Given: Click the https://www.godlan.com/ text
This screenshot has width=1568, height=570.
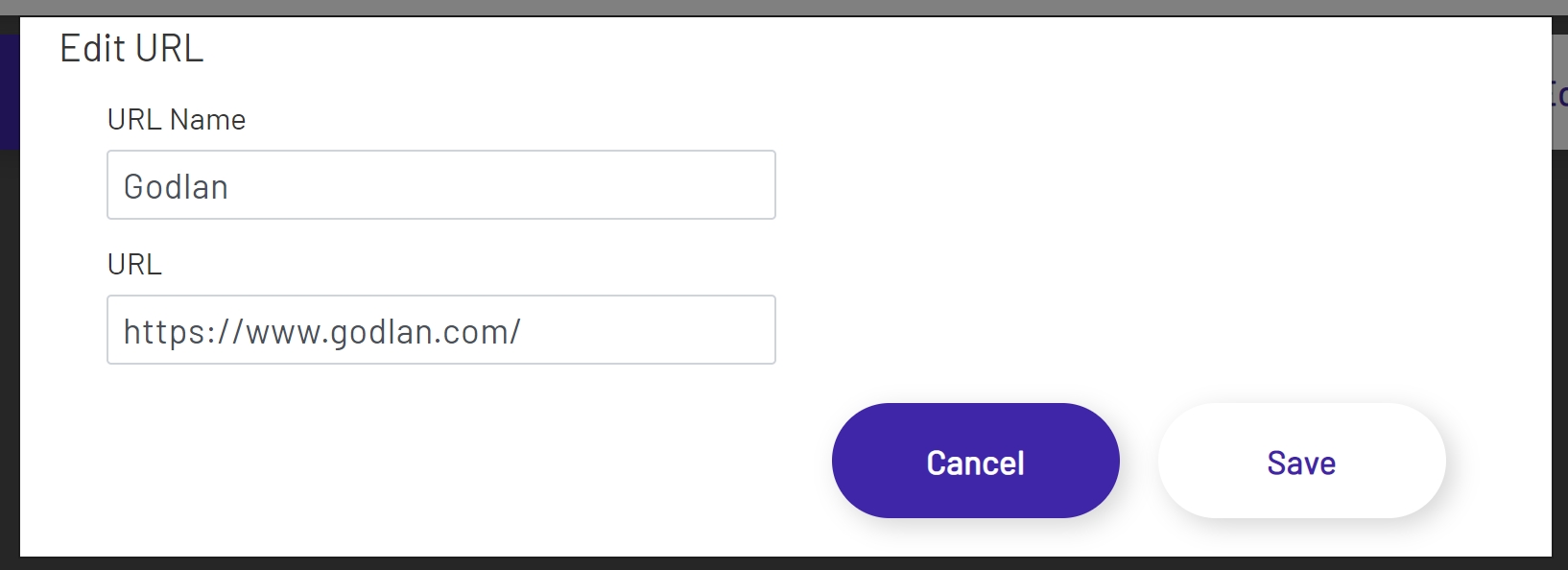Looking at the screenshot, I should (x=321, y=332).
